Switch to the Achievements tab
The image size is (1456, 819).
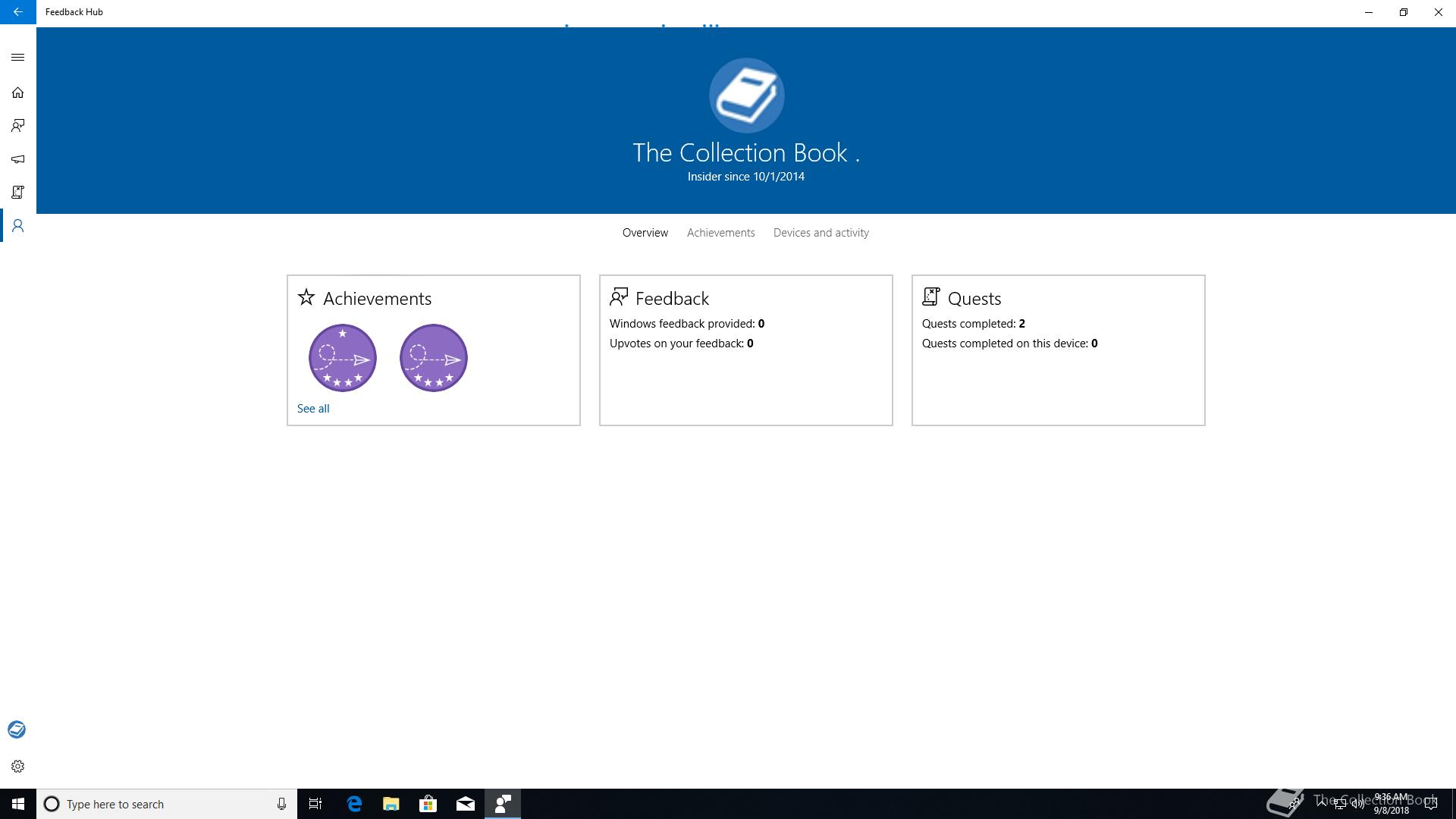click(x=720, y=233)
